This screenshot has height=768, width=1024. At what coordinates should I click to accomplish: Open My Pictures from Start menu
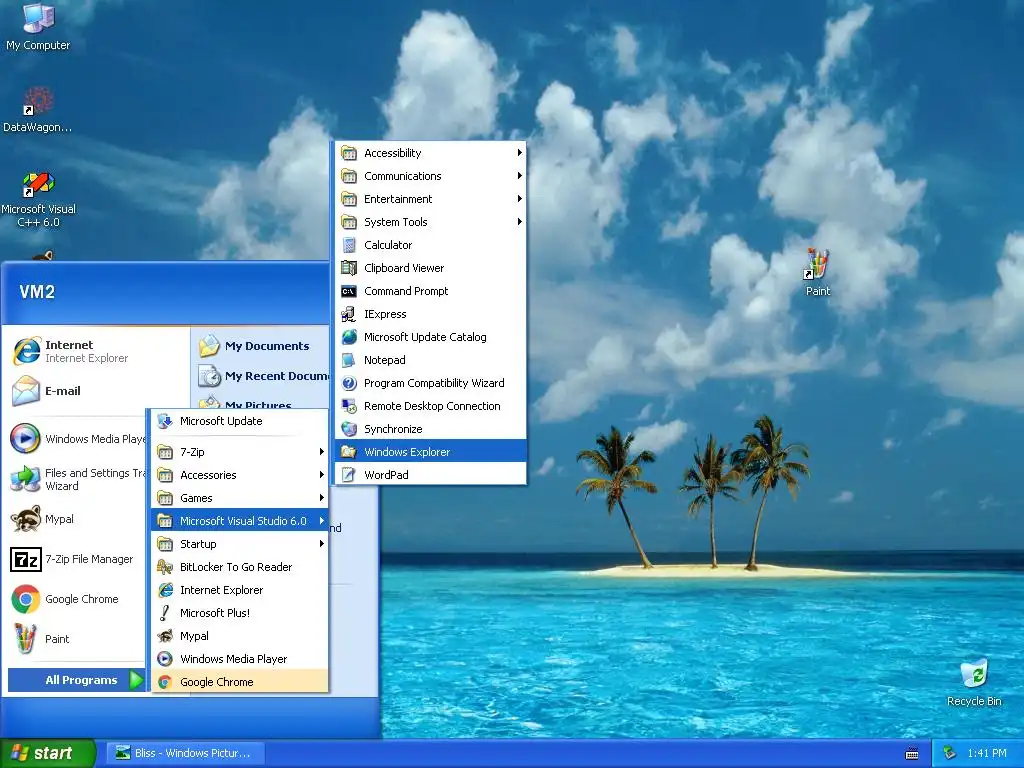pyautogui.click(x=246, y=404)
